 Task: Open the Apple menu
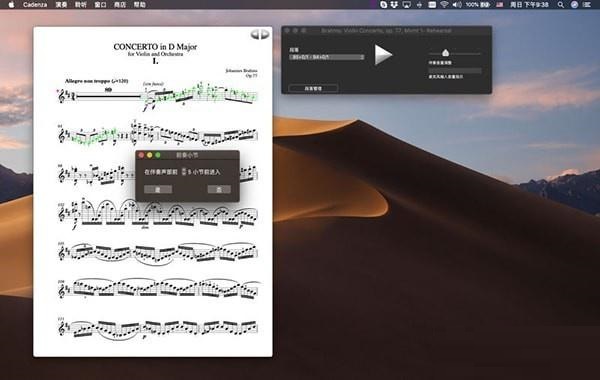pos(11,5)
